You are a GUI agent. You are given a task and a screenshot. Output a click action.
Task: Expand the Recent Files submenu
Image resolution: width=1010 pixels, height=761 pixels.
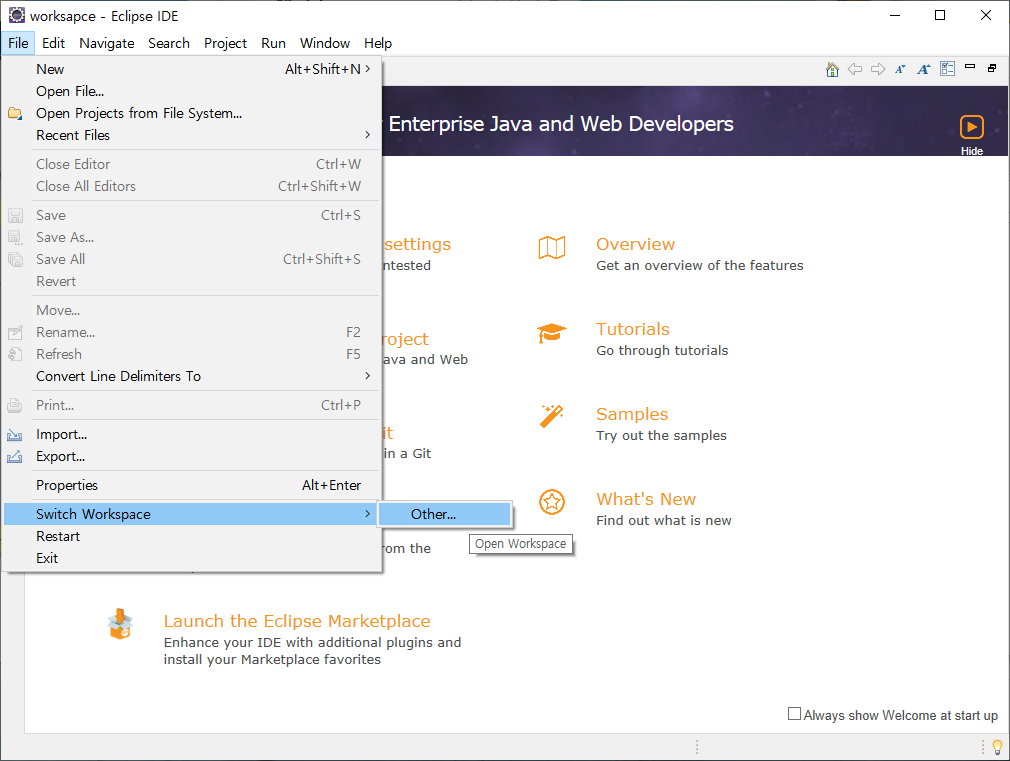(x=192, y=135)
